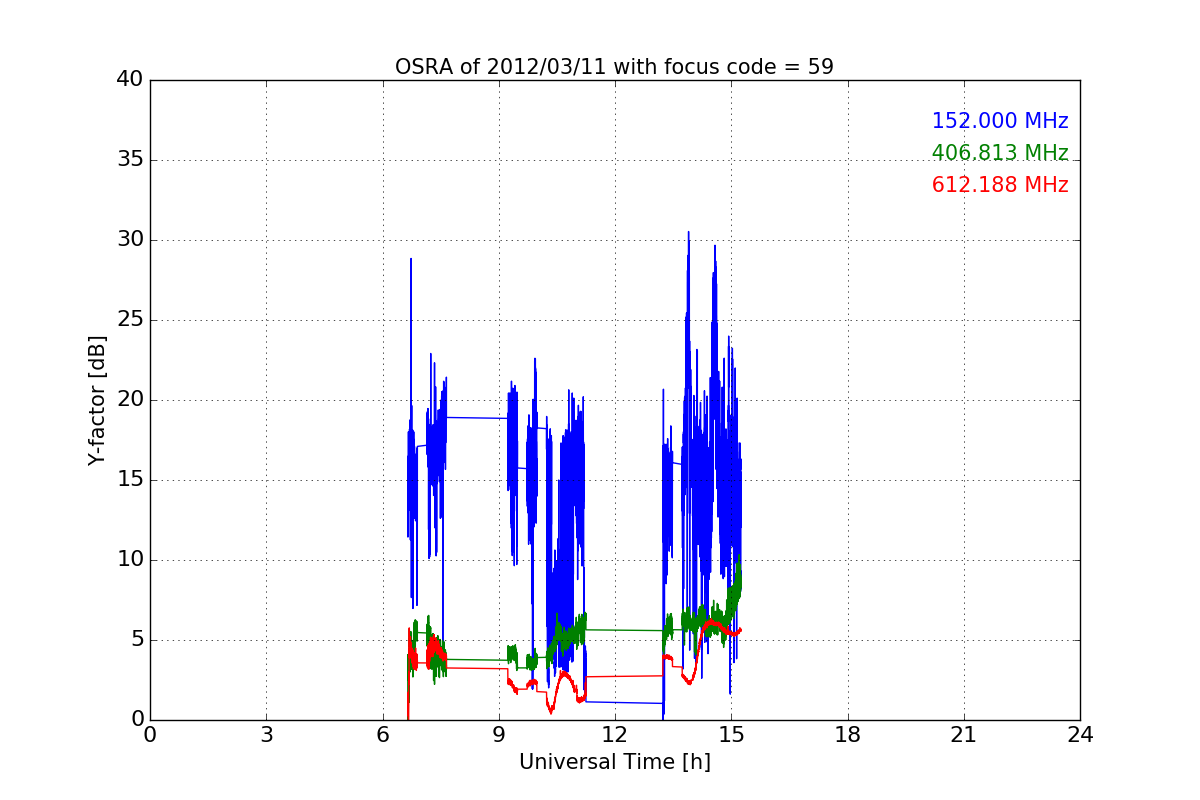Click the plot title 'OSRA of 2012/03/11'
This screenshot has height=800, width=1200.
614,67
